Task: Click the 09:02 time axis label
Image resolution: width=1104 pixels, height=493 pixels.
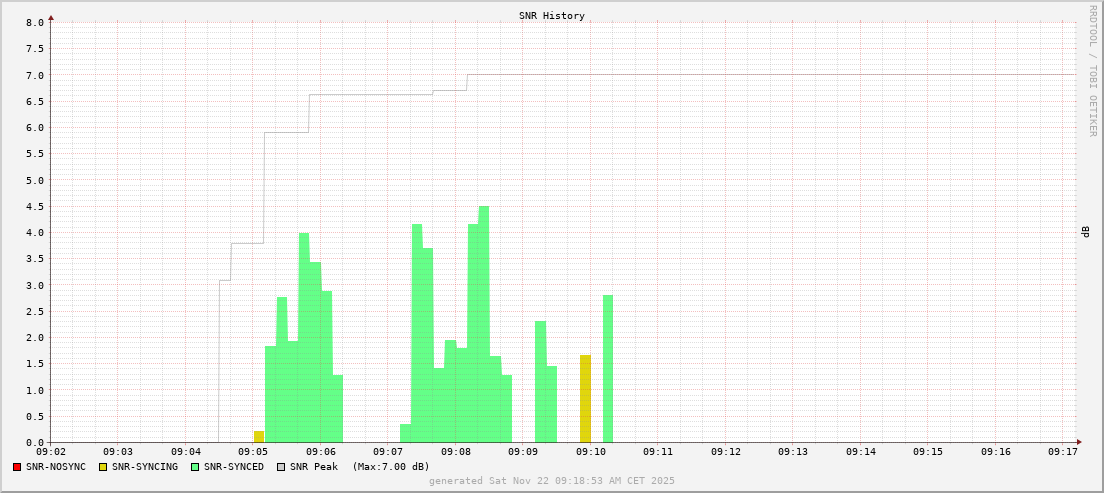Action: click(50, 452)
